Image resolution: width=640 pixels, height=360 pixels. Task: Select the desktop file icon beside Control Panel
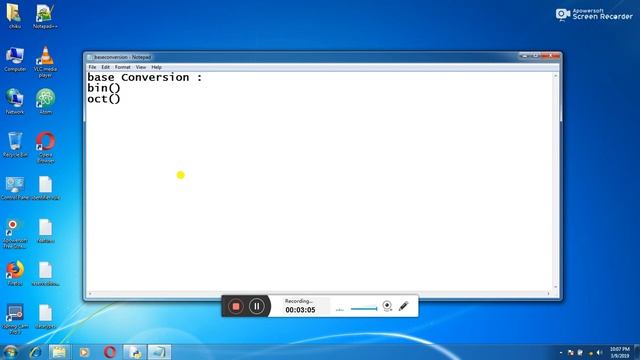coord(45,188)
